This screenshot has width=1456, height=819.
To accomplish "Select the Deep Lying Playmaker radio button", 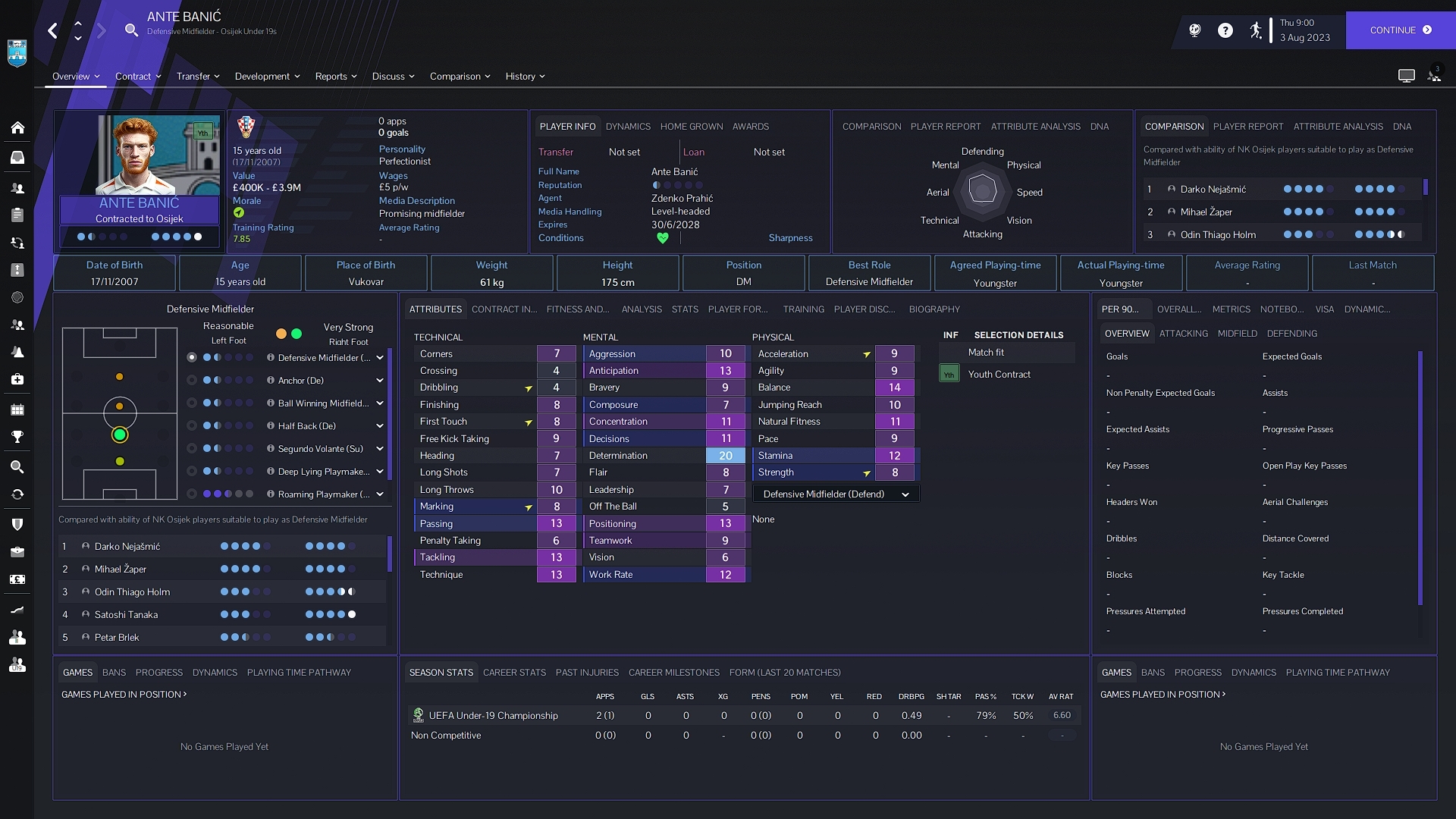I will [192, 472].
